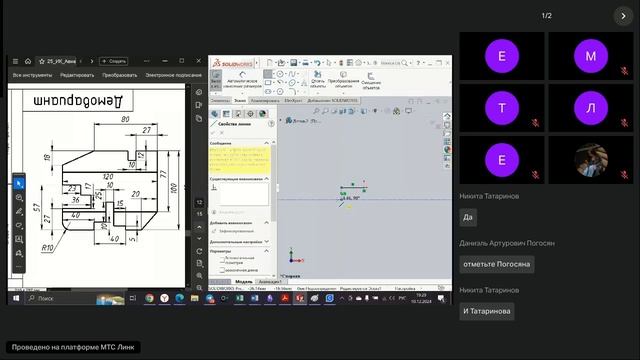
Task: Open the Appearances task pane icon
Action: 447,150
